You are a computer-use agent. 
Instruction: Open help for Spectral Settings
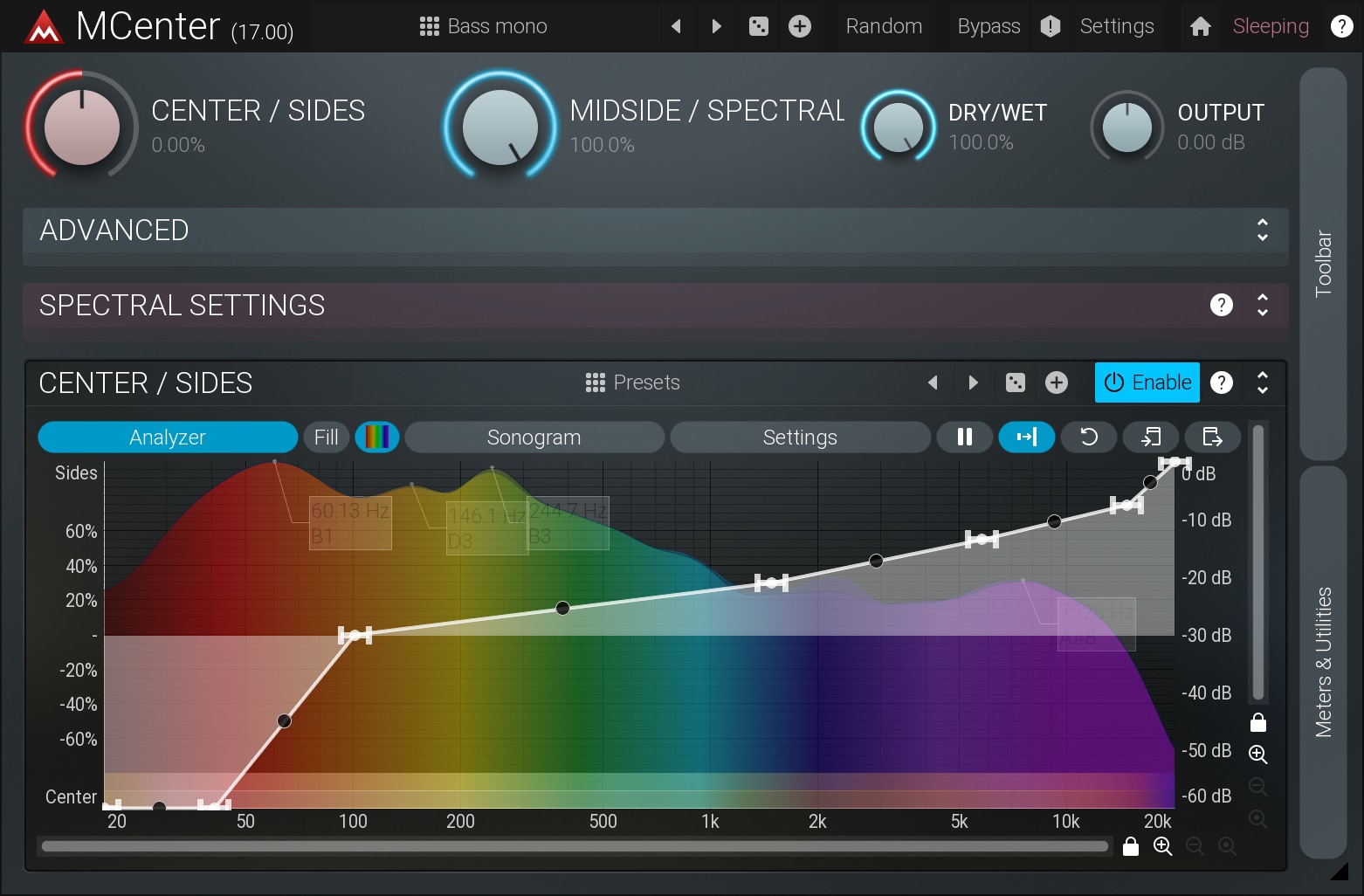tap(1221, 305)
